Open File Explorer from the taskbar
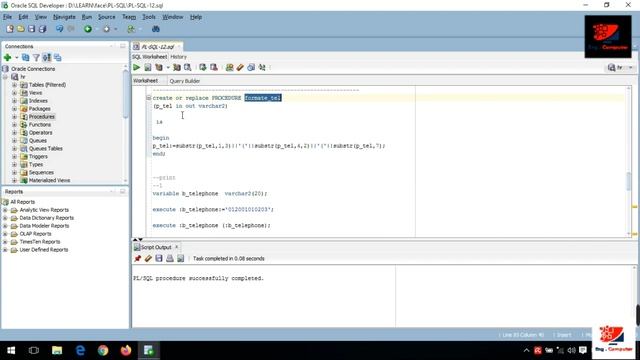 click(57, 350)
